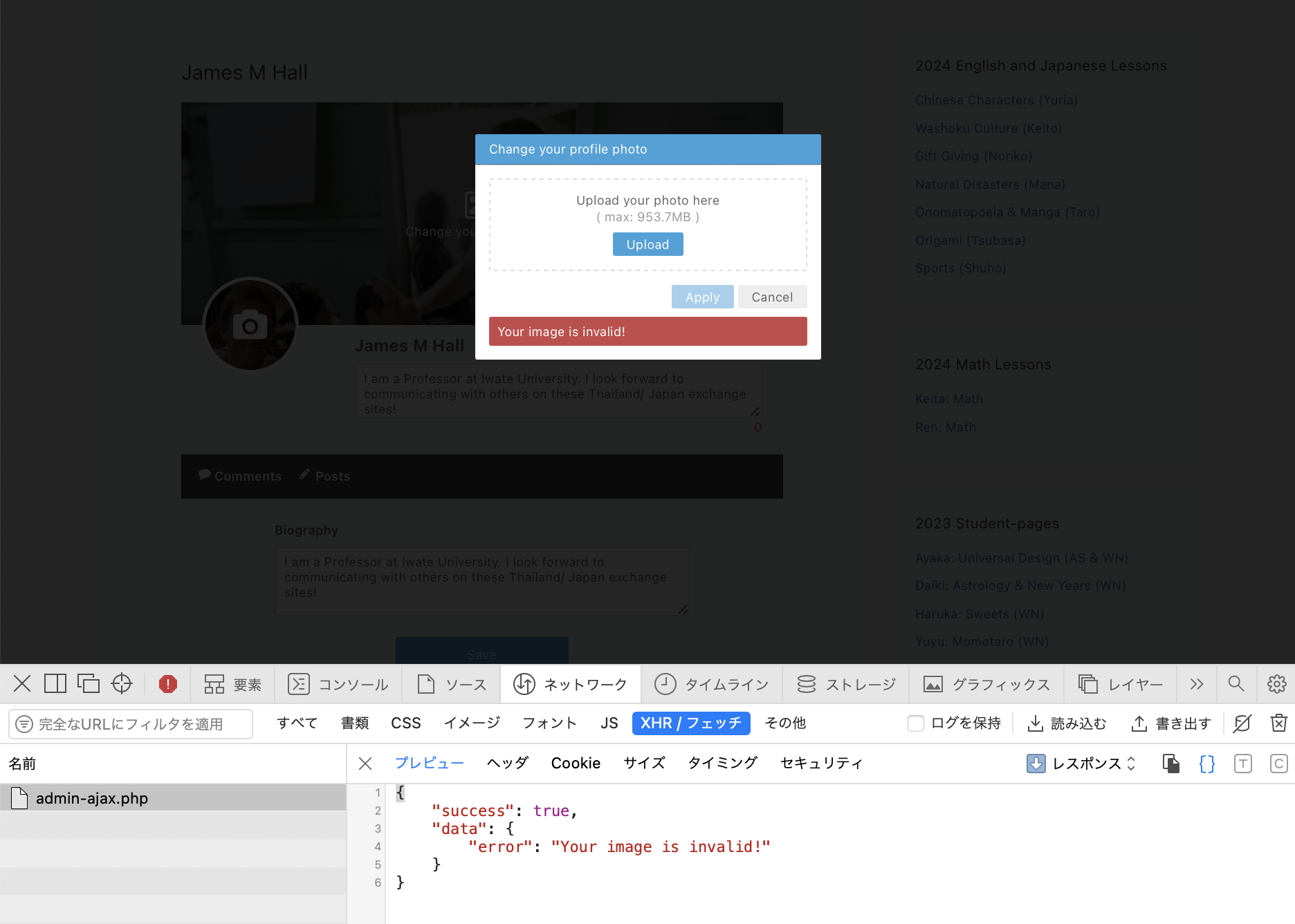
Task: Open the Chinese Characters (Yuria) link
Action: [x=996, y=100]
